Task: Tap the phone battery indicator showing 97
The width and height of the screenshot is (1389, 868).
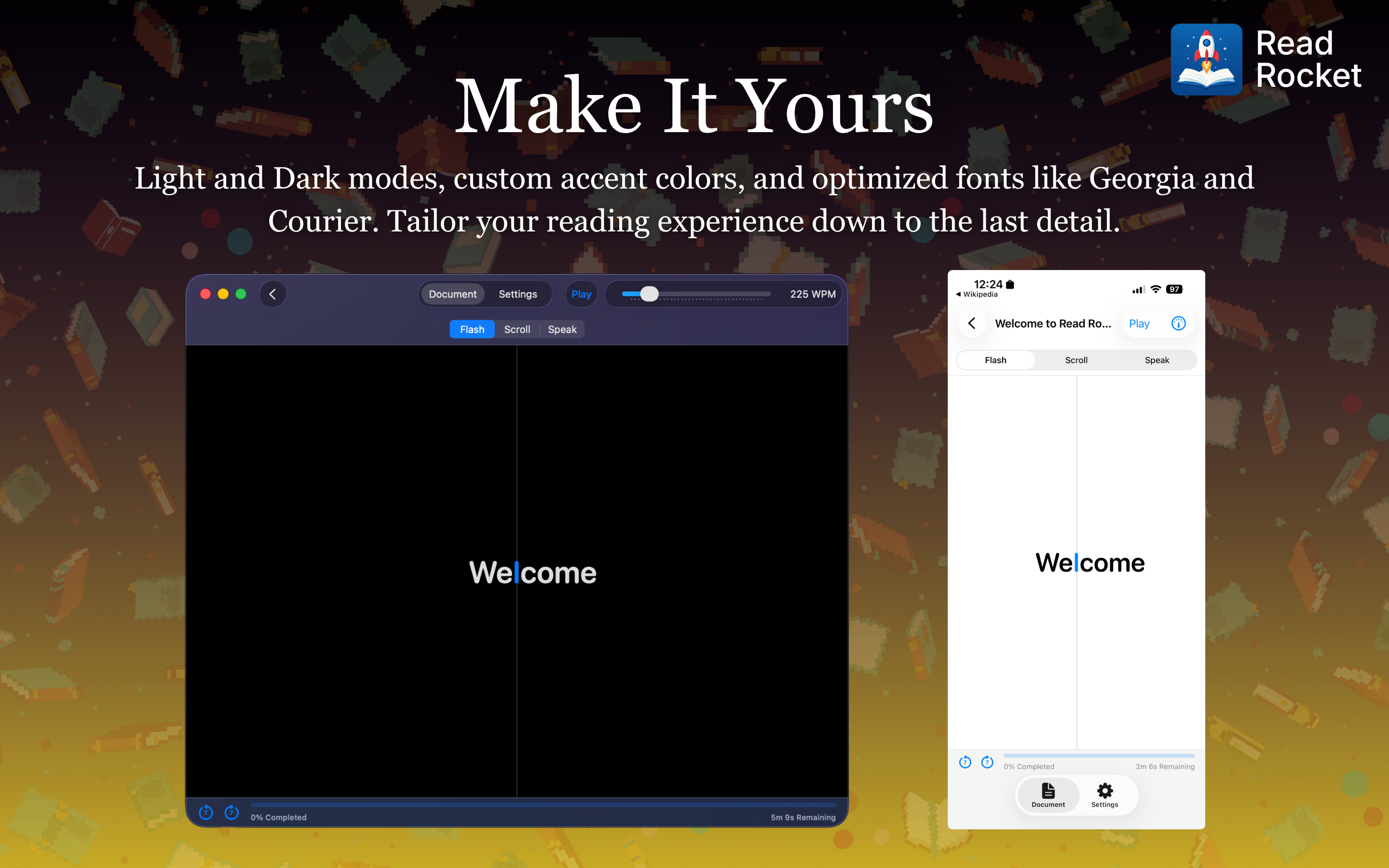Action: coord(1174,289)
